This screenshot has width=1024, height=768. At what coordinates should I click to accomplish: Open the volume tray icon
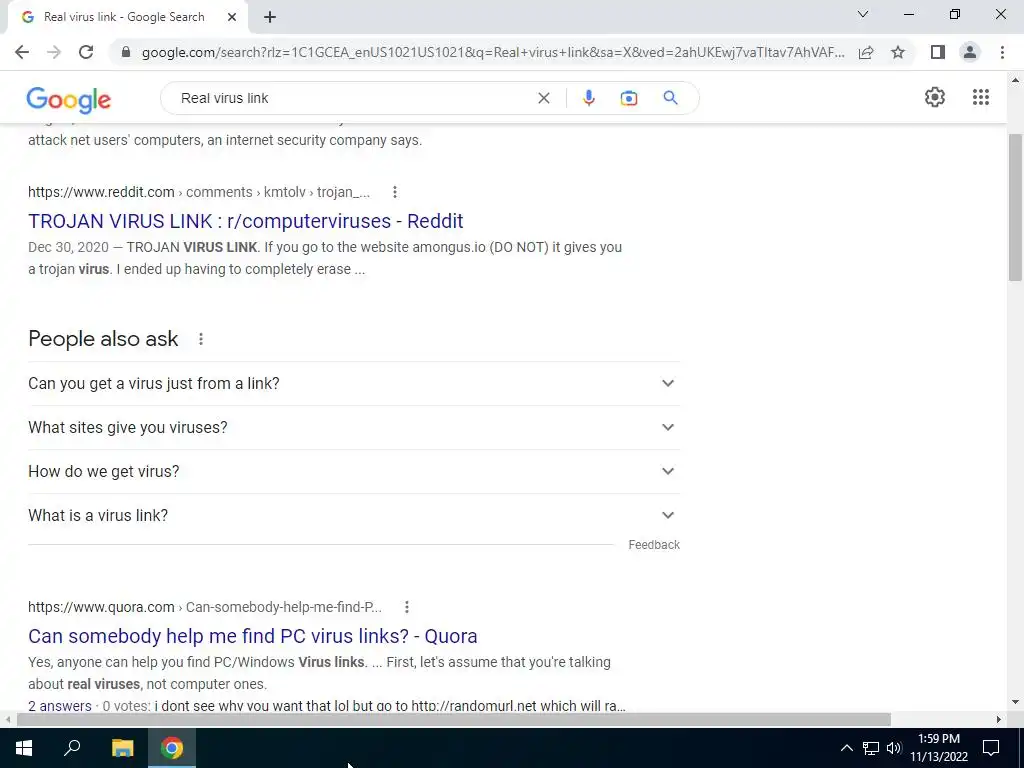(x=894, y=748)
